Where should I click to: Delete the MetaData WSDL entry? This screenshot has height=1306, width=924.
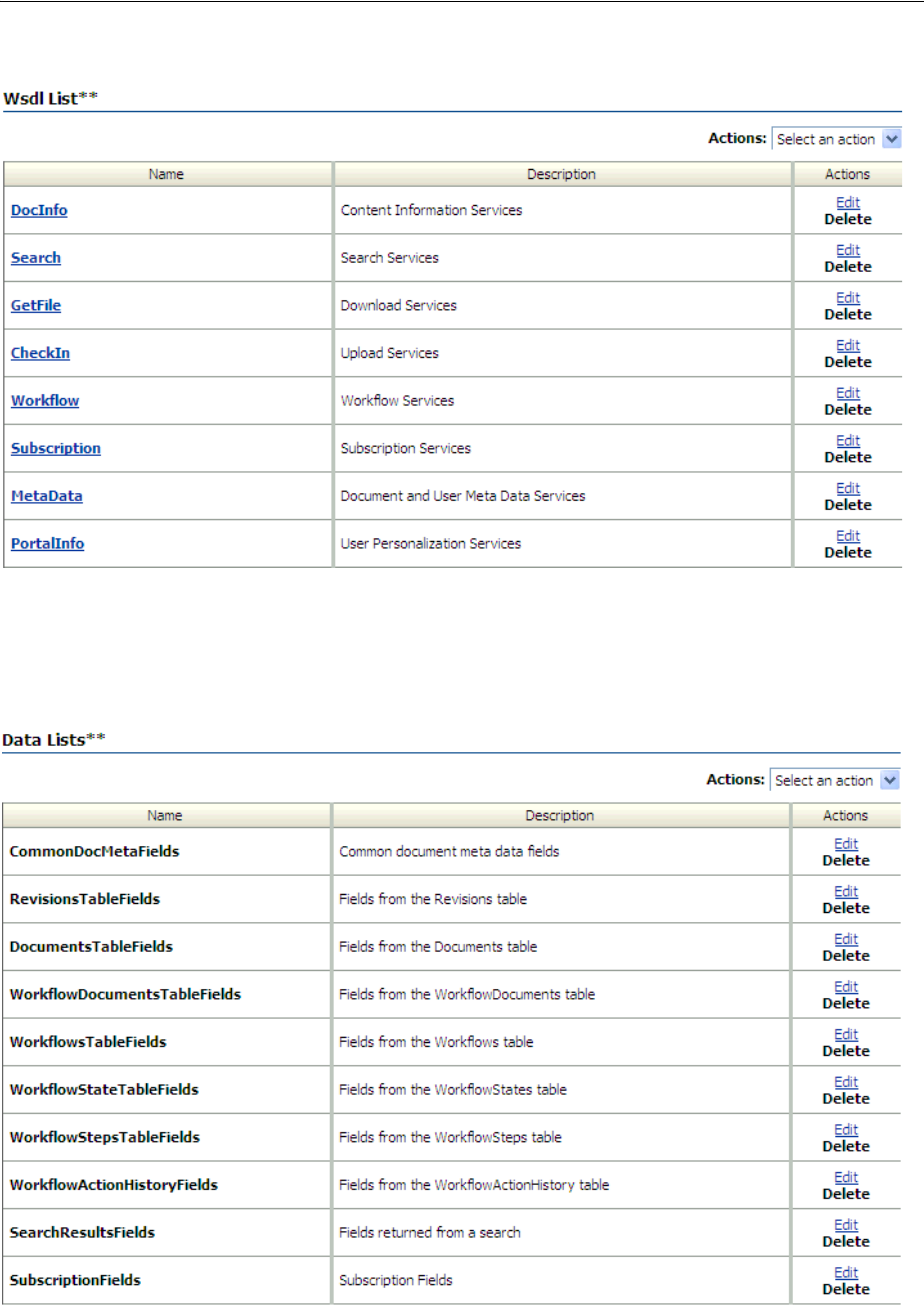tap(848, 505)
